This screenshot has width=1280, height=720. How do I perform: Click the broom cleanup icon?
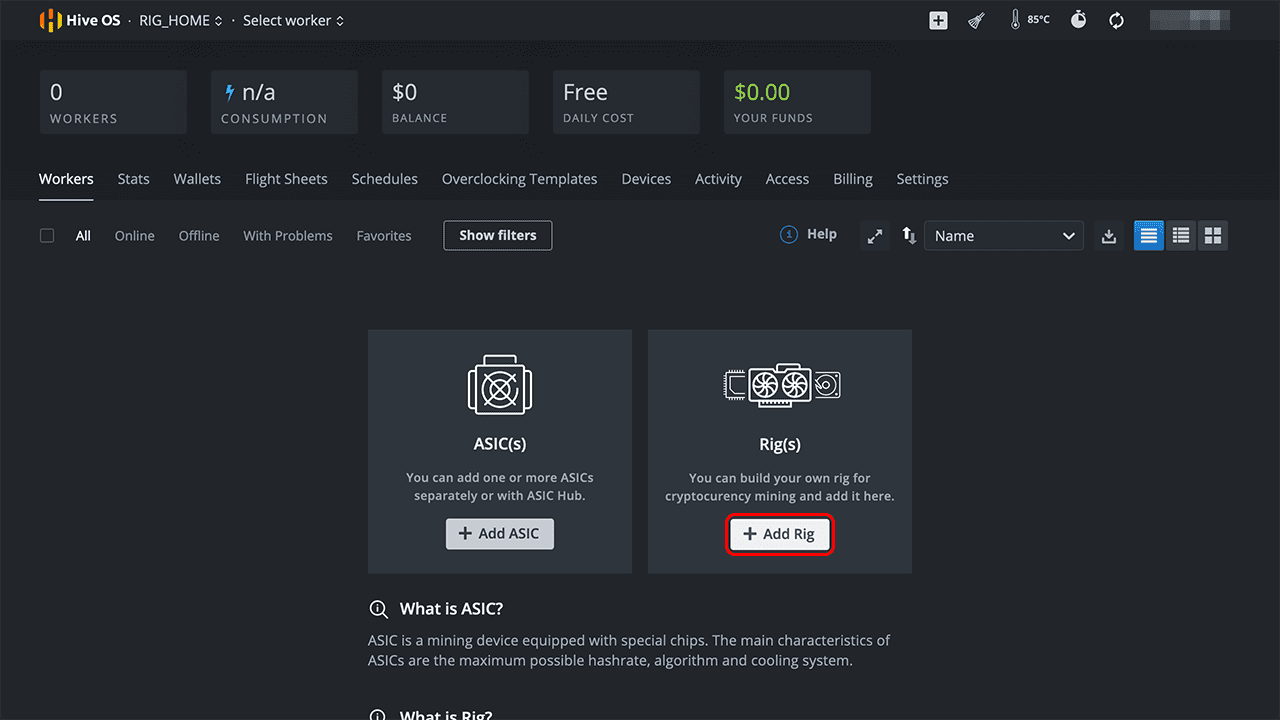pos(977,20)
